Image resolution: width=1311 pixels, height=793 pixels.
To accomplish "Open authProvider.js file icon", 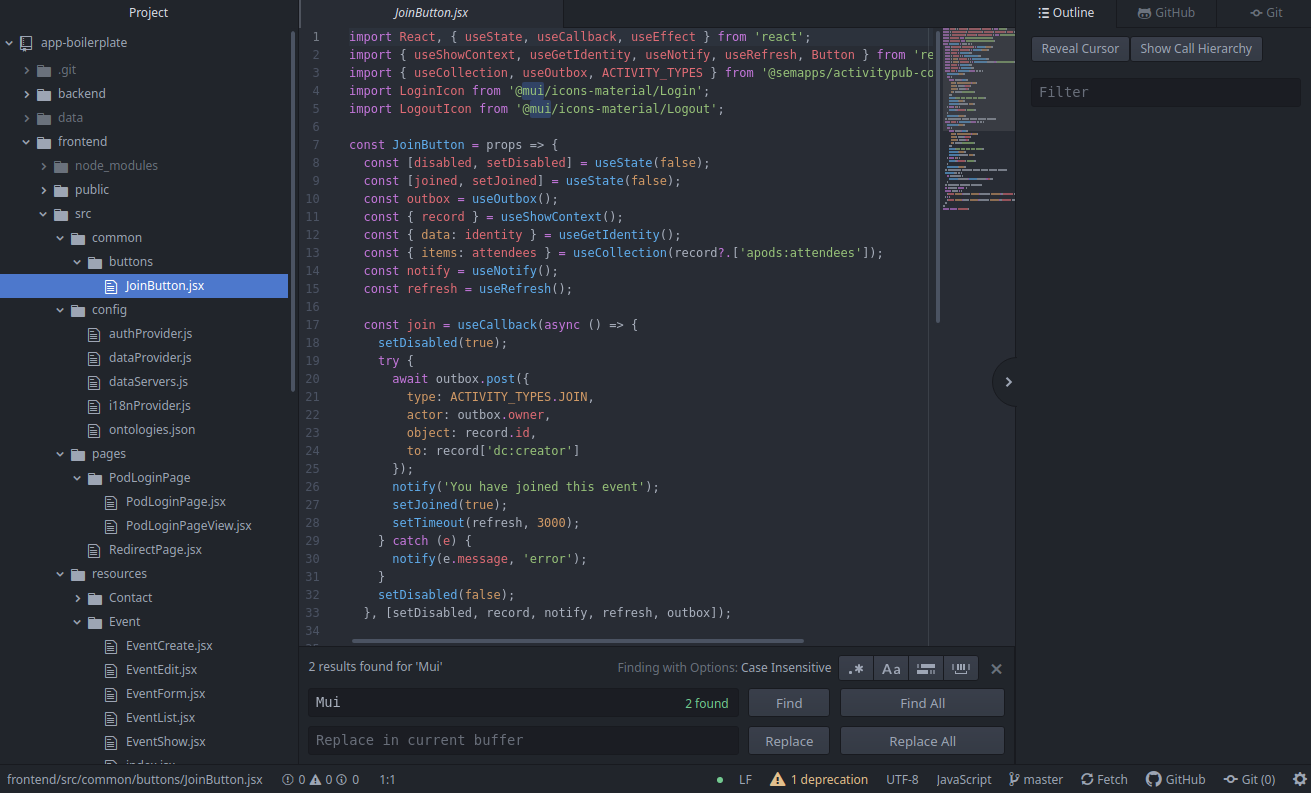I will 95,334.
